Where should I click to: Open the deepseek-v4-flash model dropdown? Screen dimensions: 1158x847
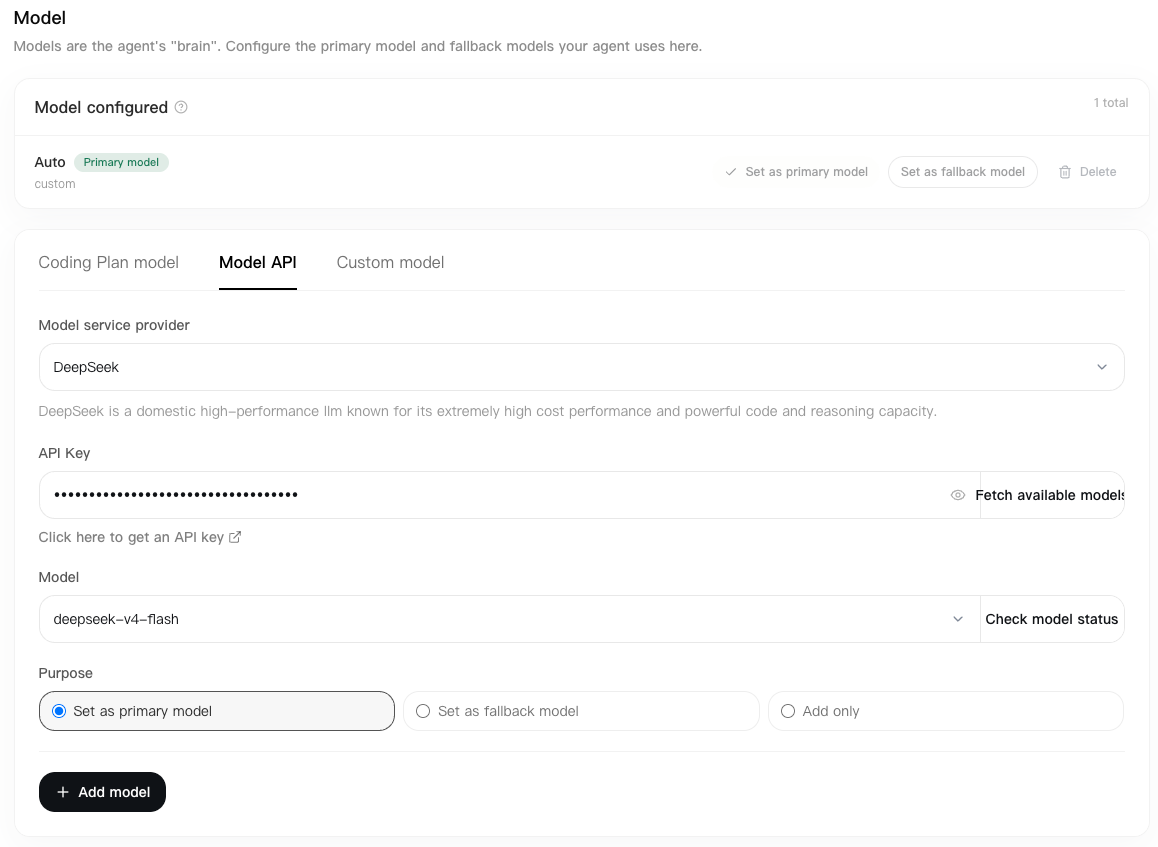[510, 619]
